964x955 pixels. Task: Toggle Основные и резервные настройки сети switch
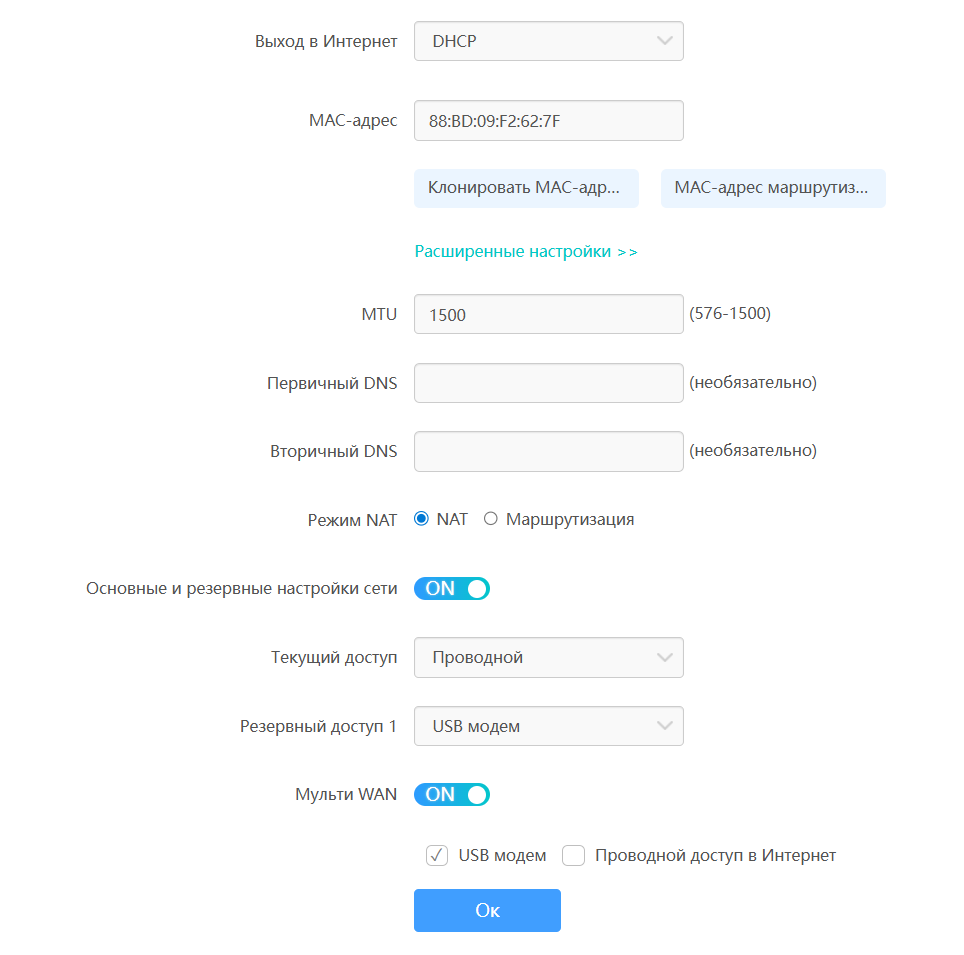click(452, 589)
